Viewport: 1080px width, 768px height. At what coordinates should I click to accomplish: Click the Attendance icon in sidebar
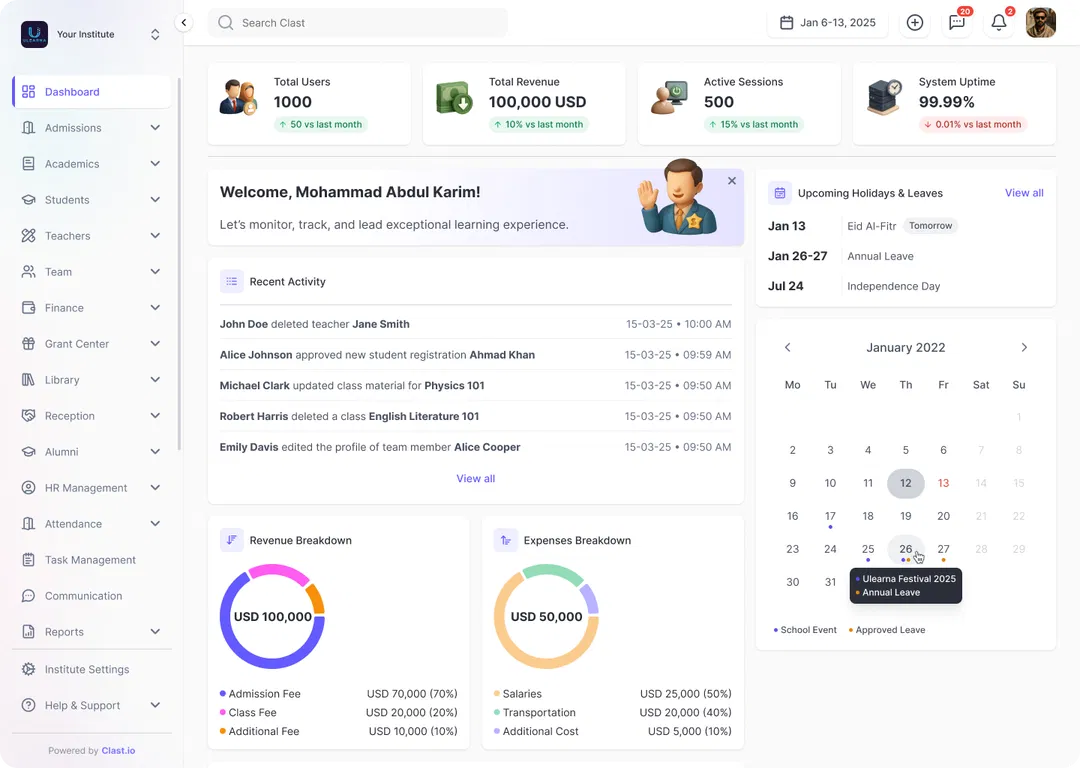tap(28, 523)
